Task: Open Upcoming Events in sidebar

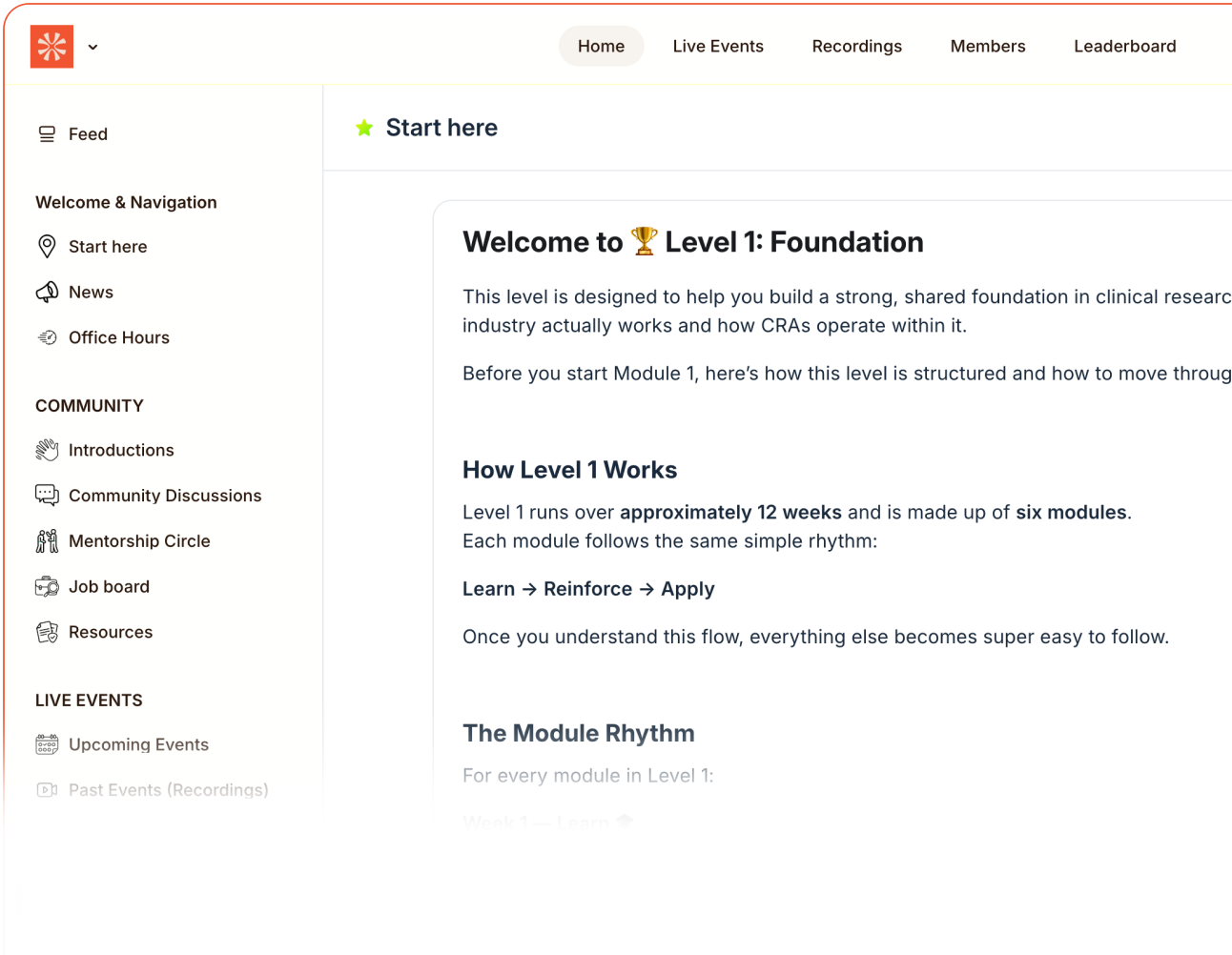Action: pos(138,744)
